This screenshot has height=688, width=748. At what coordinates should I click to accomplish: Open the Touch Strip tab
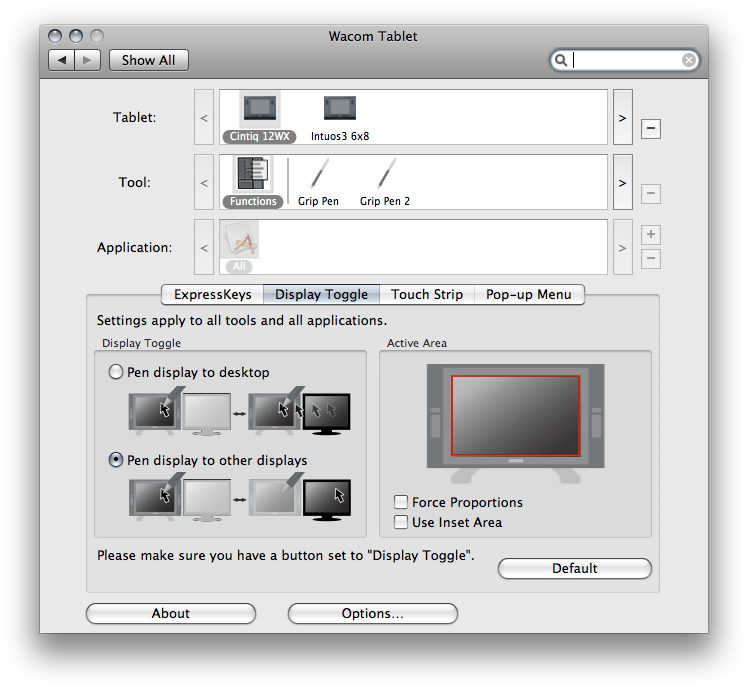pos(427,294)
